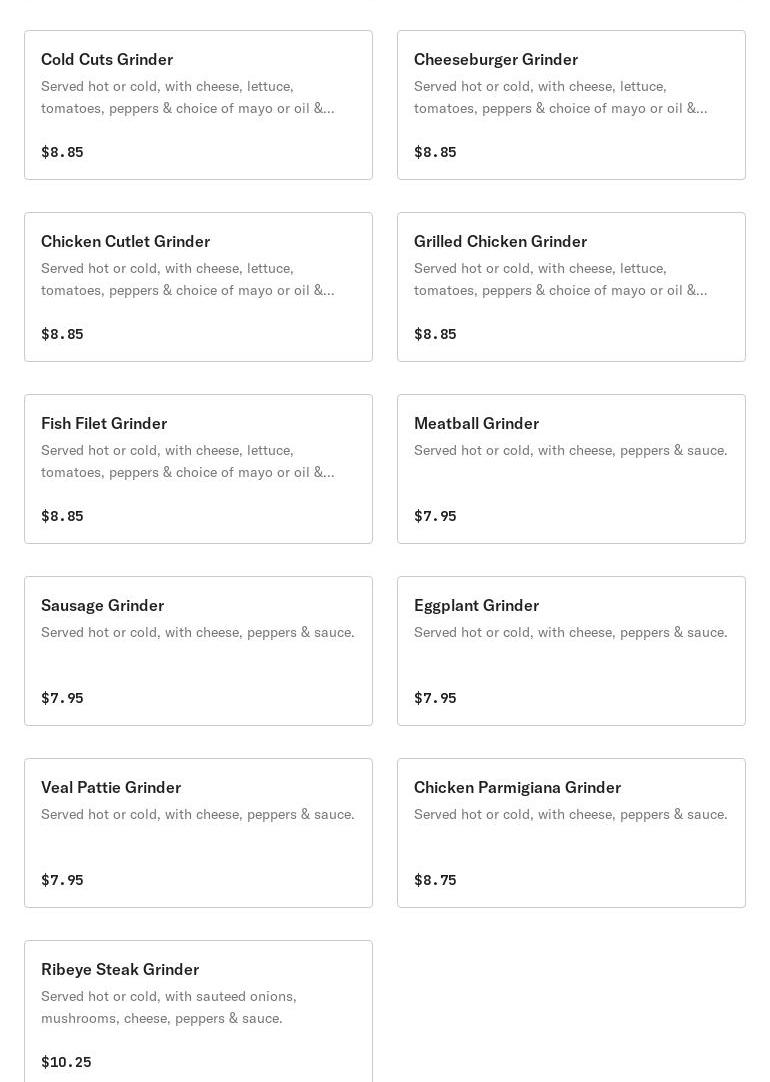
Task: Click the $10.25 price for Ribeye Steak
Action: point(66,1062)
